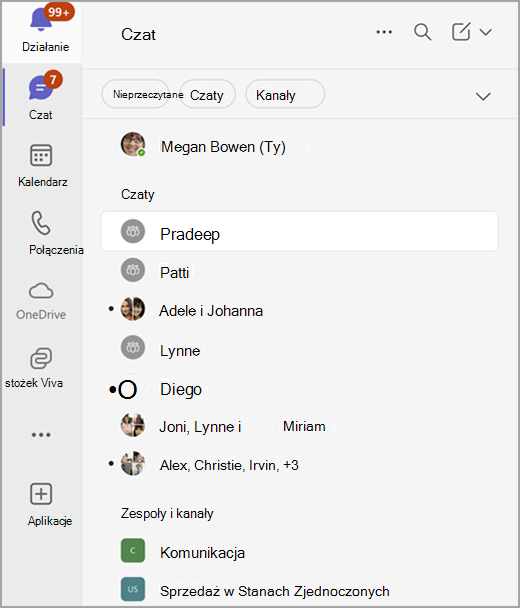520x608 pixels.
Task: Click the Lynne group avatar icon
Action: pos(133,347)
